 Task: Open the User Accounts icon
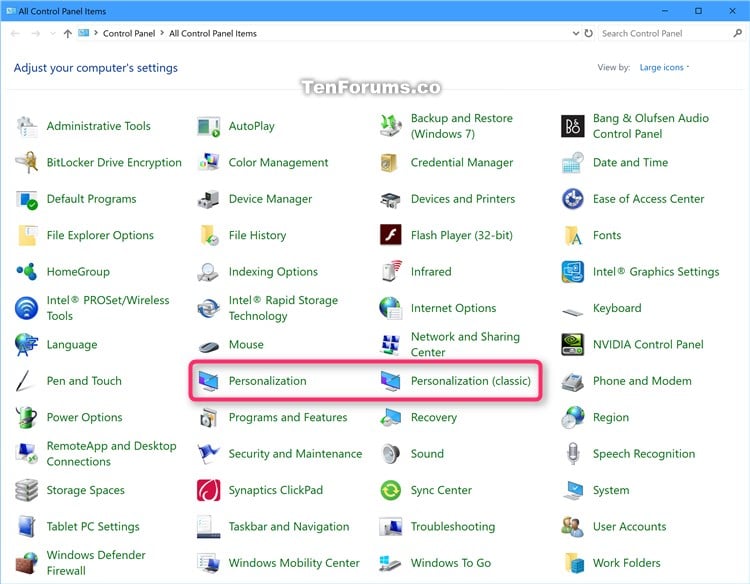[573, 527]
